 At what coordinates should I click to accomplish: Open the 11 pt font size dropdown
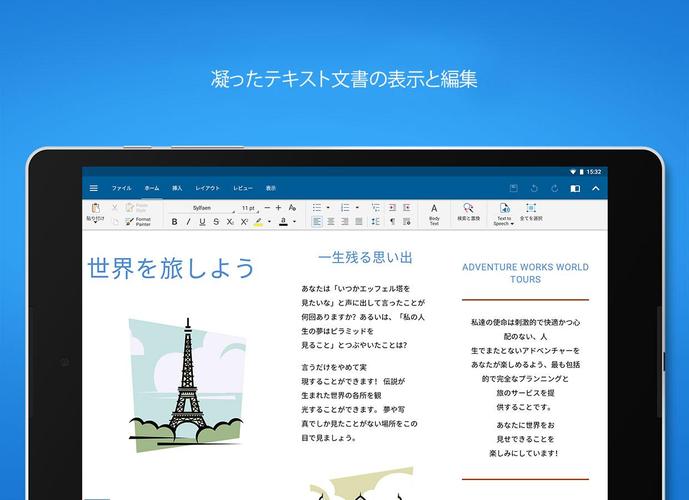(248, 208)
